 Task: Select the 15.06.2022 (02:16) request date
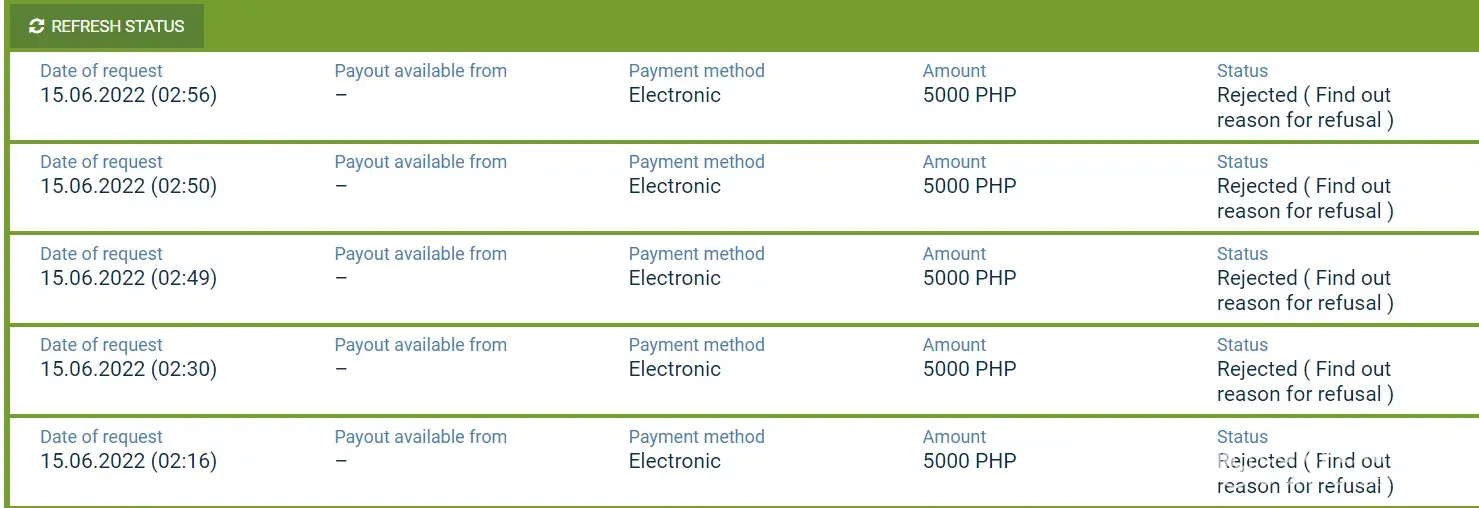(x=128, y=462)
